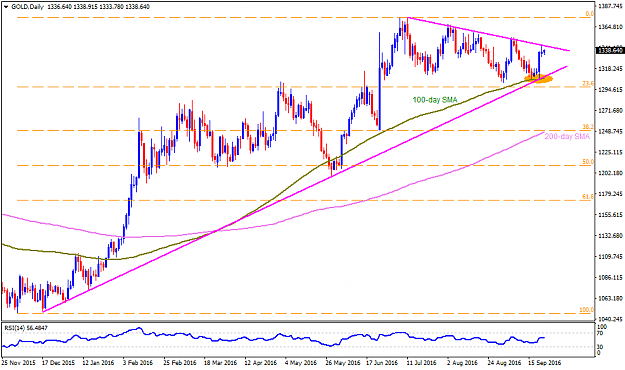
Task: Click price axis value 1364.810
Action: (611, 27)
